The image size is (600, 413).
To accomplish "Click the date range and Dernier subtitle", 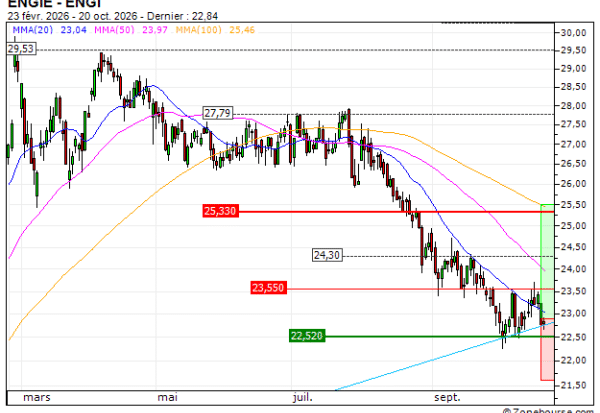I will pyautogui.click(x=113, y=16).
